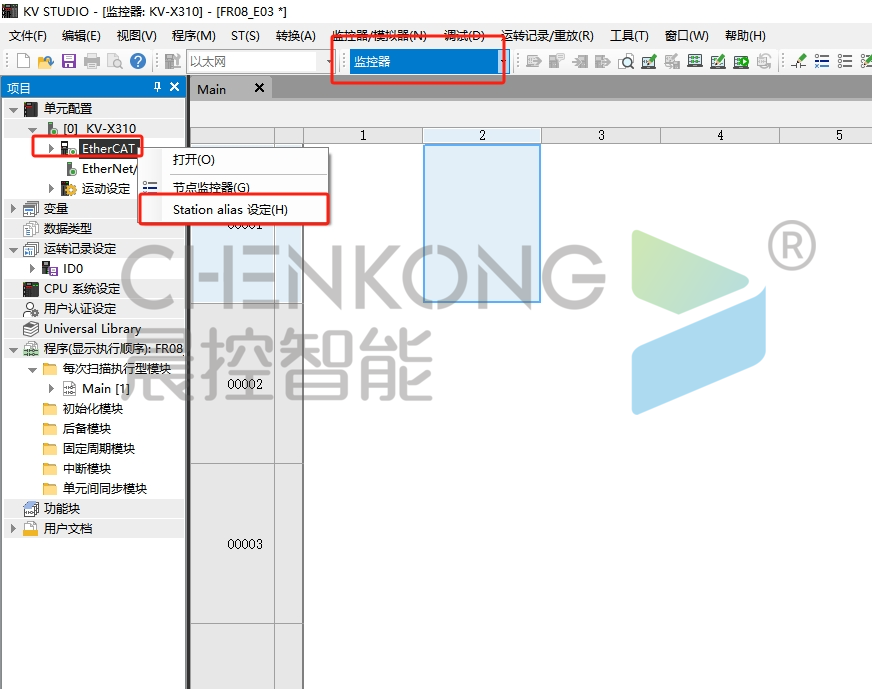Close the Main editor tab
Image resolution: width=872 pixels, height=689 pixels.
click(x=259, y=88)
